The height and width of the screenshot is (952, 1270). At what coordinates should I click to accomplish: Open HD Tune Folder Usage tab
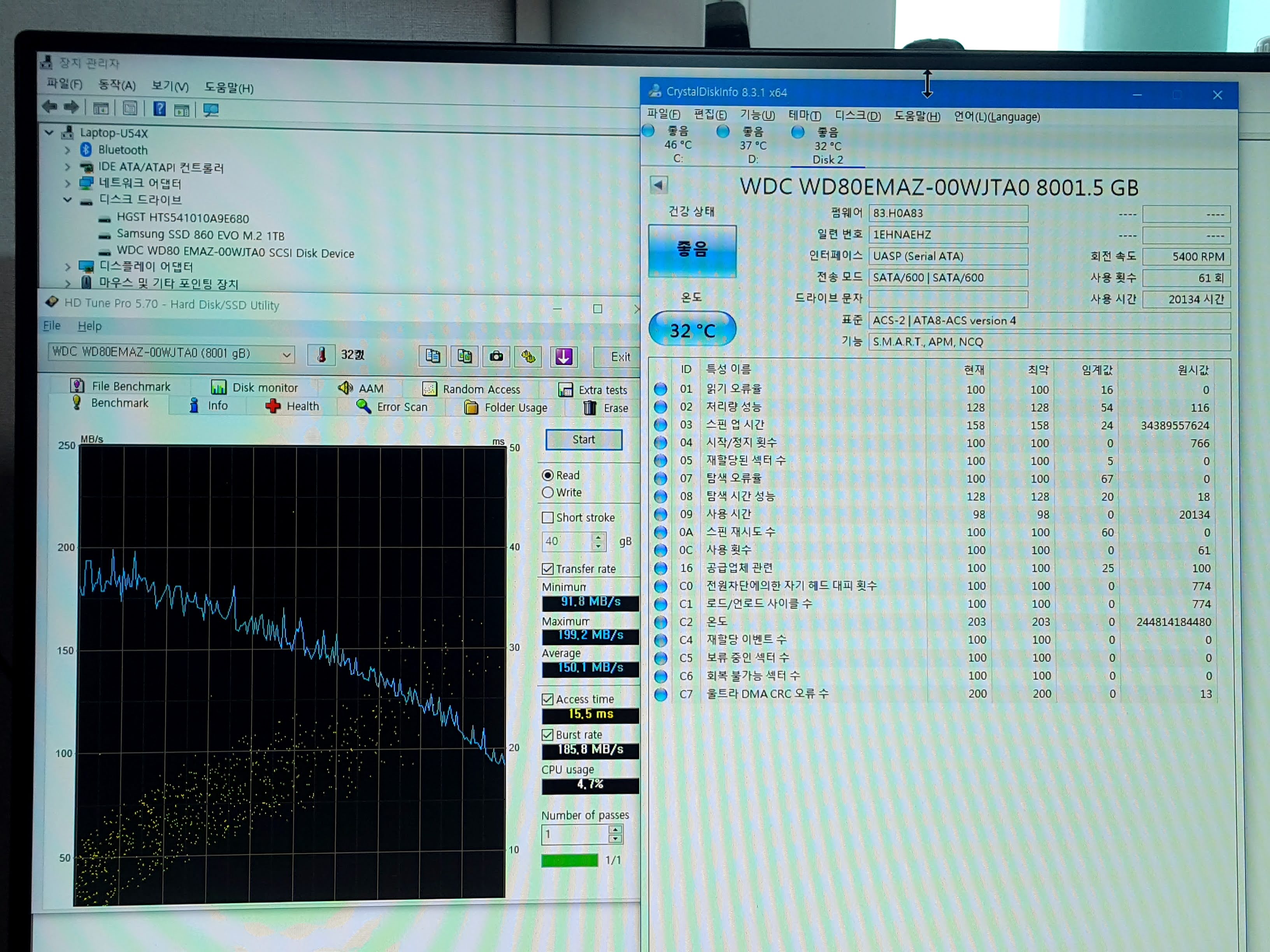pyautogui.click(x=506, y=408)
